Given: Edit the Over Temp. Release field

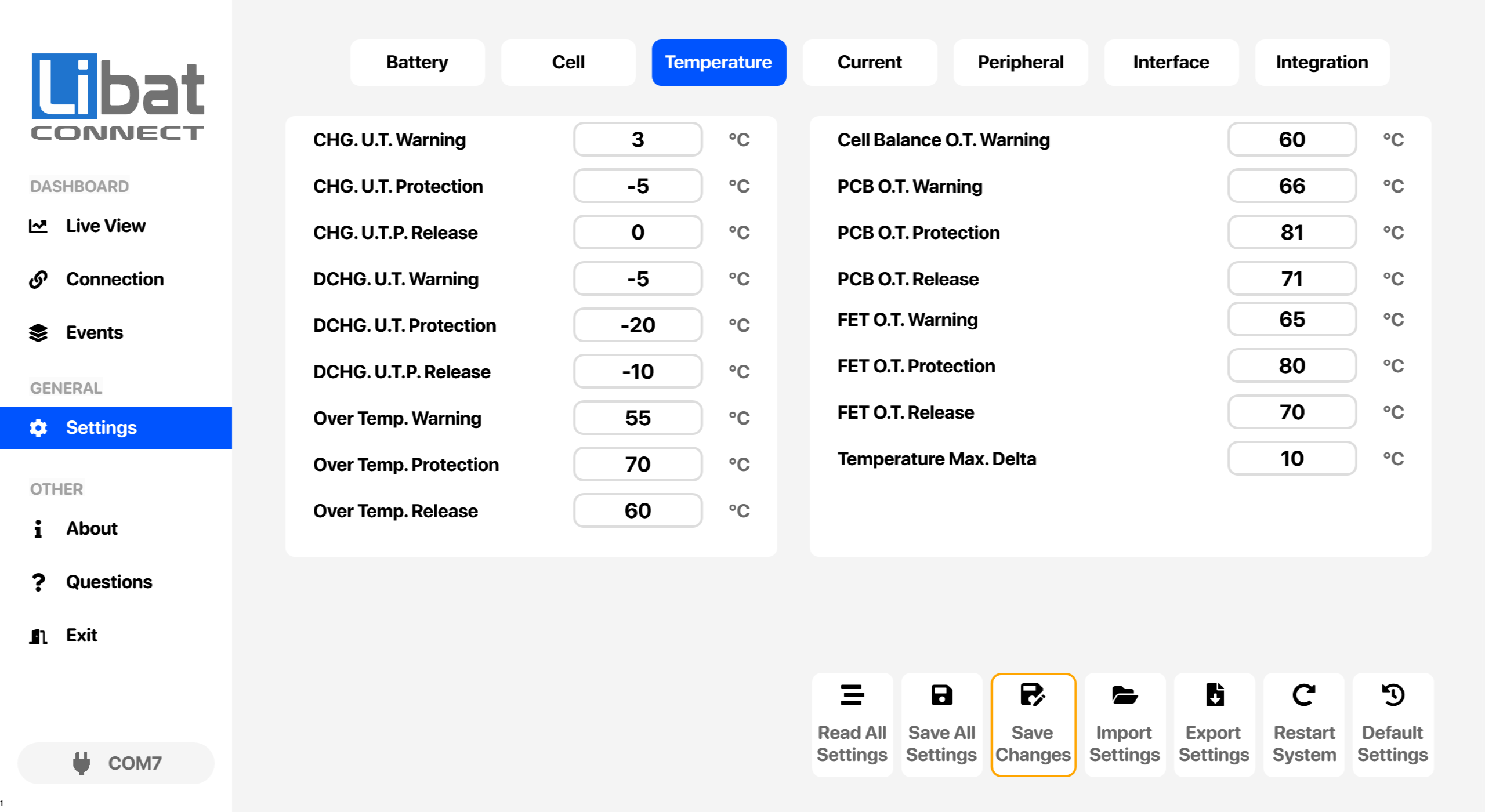Looking at the screenshot, I should 638,510.
